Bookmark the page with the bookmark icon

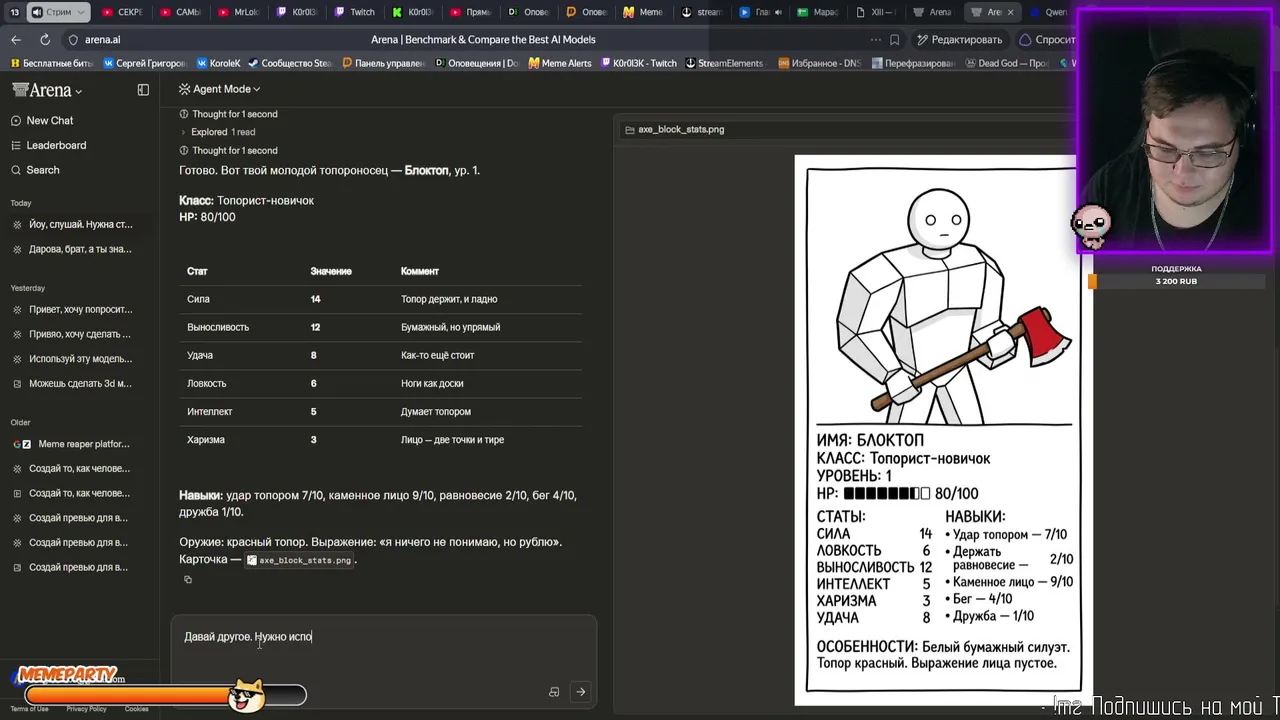[x=895, y=39]
